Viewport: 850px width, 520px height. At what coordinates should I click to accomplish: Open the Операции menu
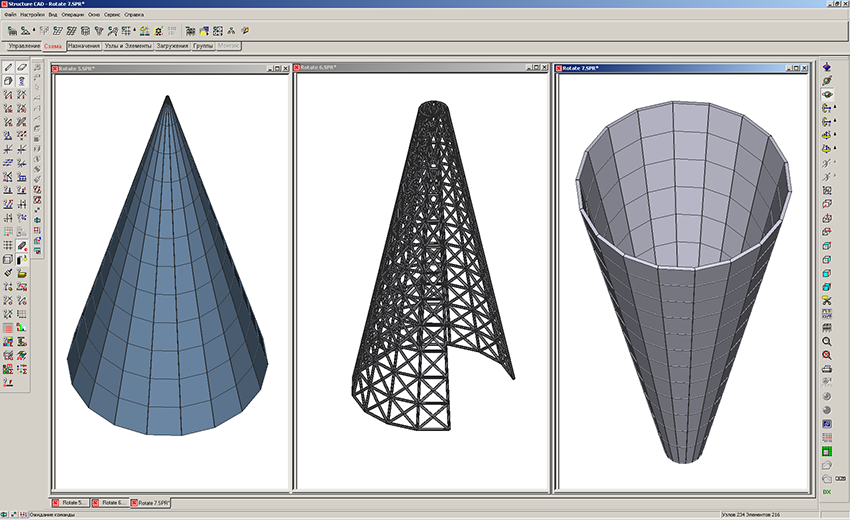[x=73, y=16]
